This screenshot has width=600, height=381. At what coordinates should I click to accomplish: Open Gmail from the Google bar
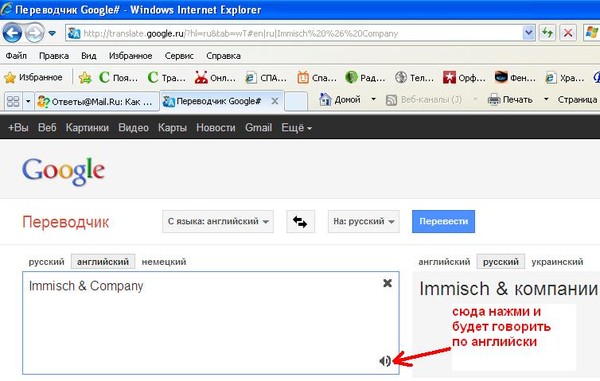pyautogui.click(x=259, y=127)
